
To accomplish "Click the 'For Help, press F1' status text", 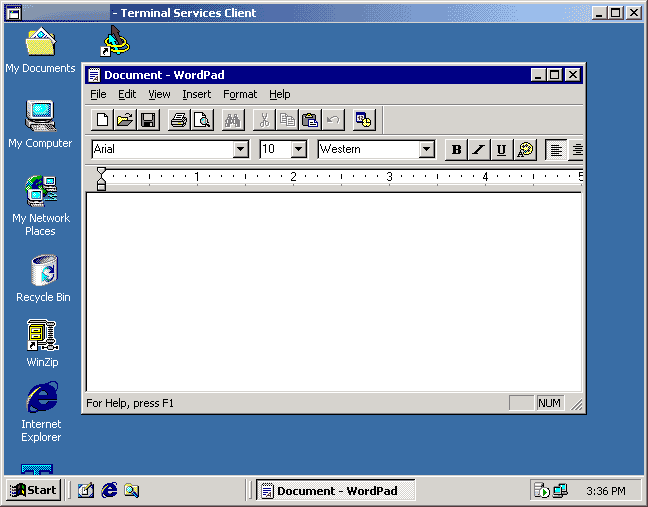I will point(130,403).
